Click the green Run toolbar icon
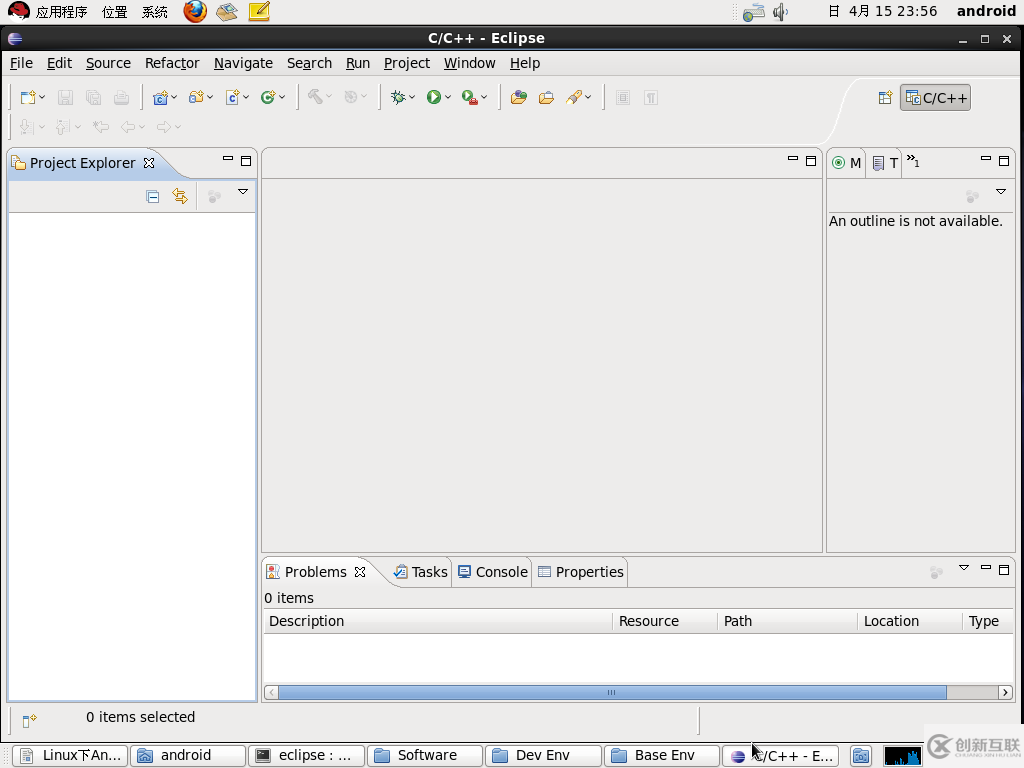The image size is (1024, 768). pyautogui.click(x=434, y=98)
